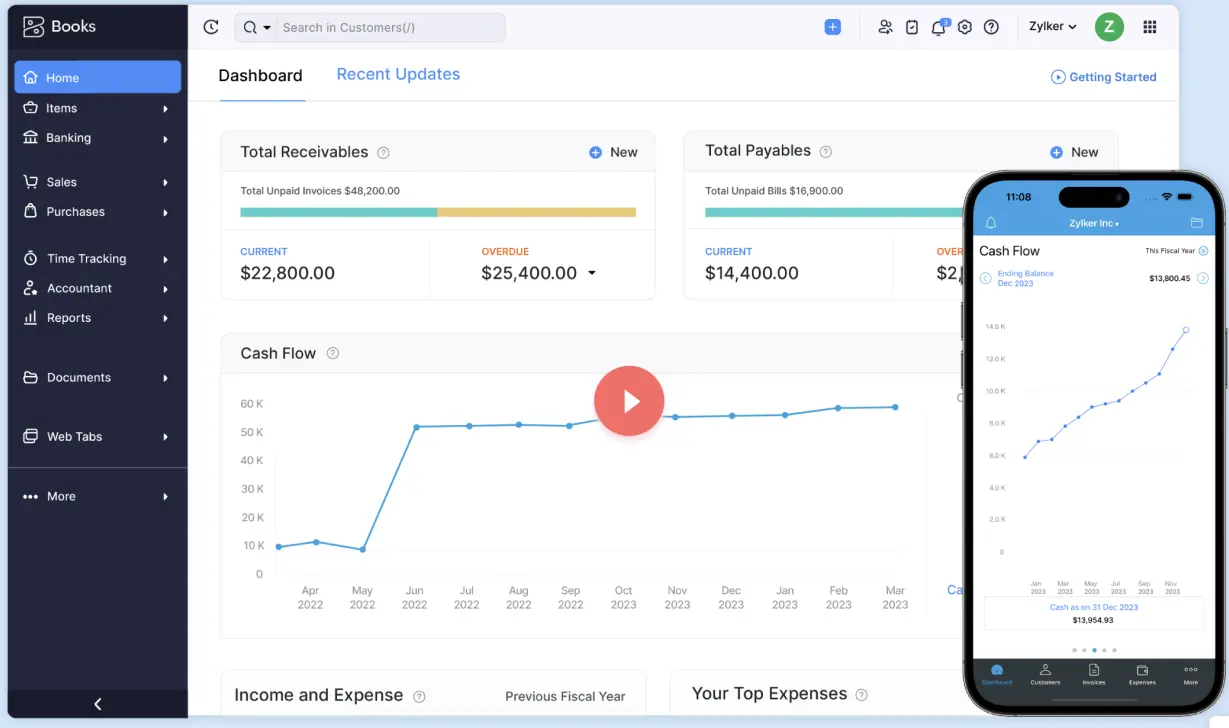Open This Fiscal Year filter on the phone
The image size is (1229, 728).
tap(1176, 251)
